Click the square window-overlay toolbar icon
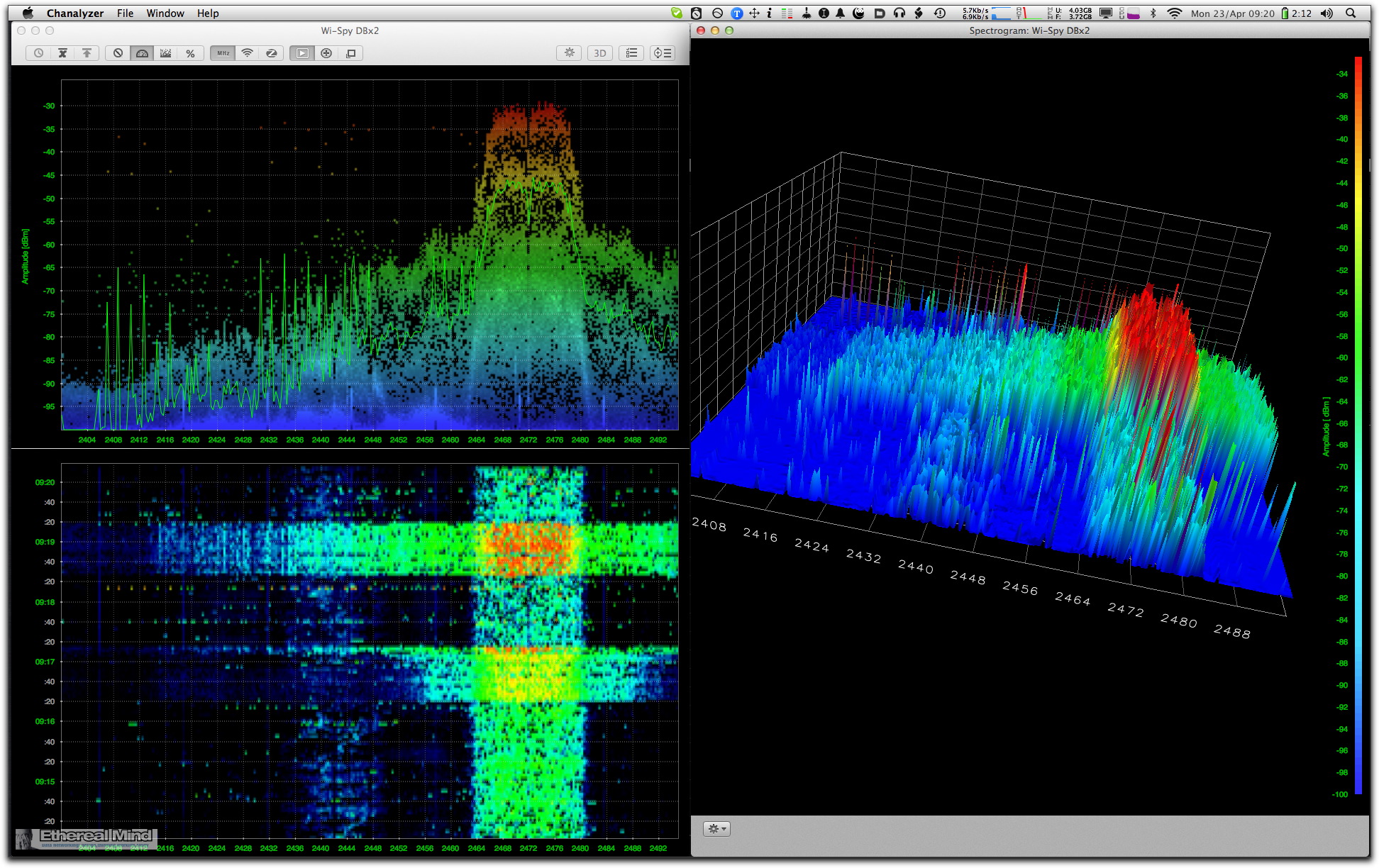 tap(350, 53)
